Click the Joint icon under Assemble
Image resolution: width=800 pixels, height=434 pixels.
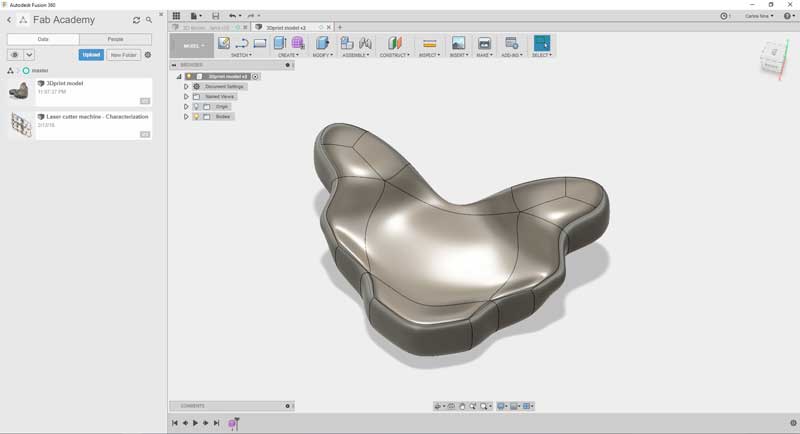[x=347, y=43]
